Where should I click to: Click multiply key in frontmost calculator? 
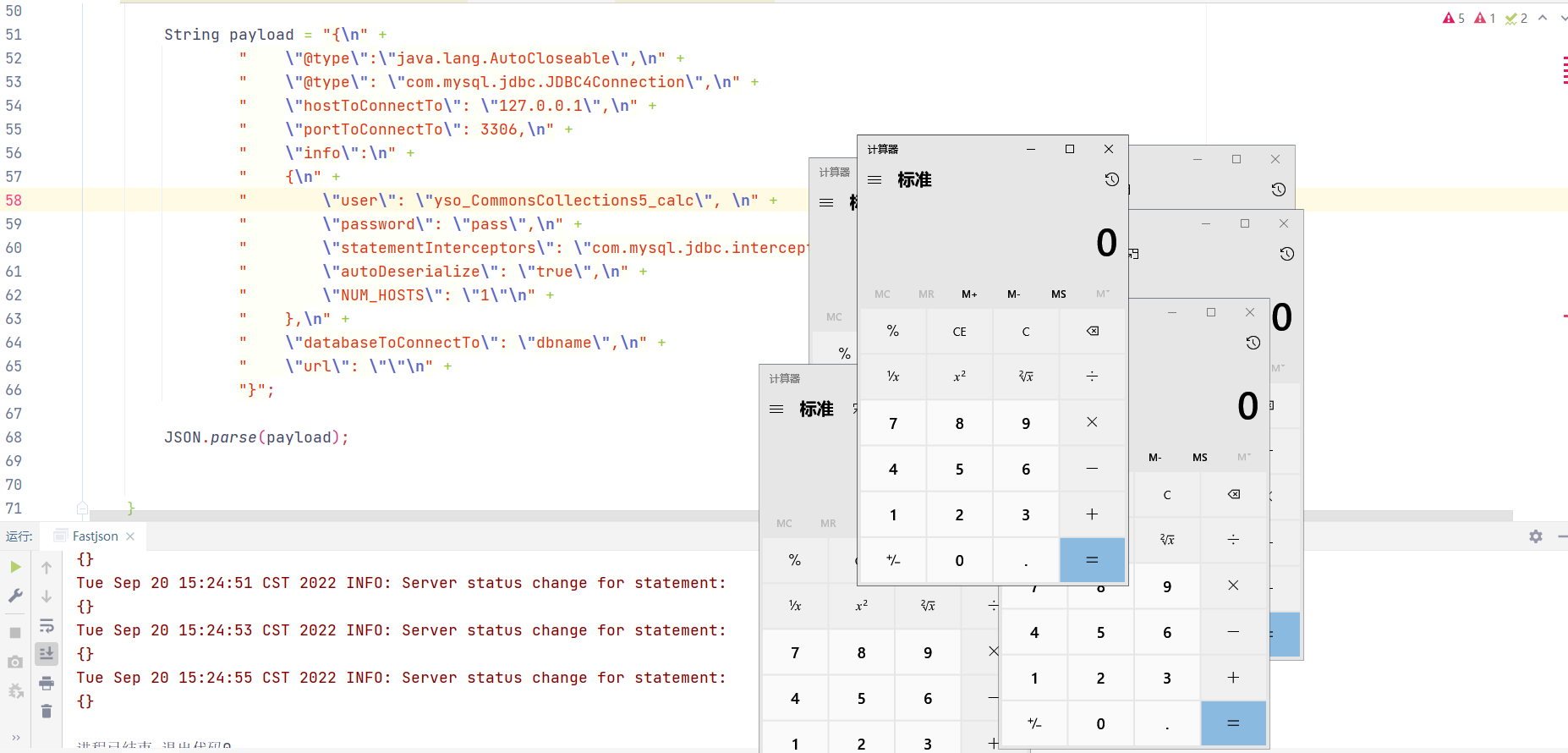coord(1092,422)
